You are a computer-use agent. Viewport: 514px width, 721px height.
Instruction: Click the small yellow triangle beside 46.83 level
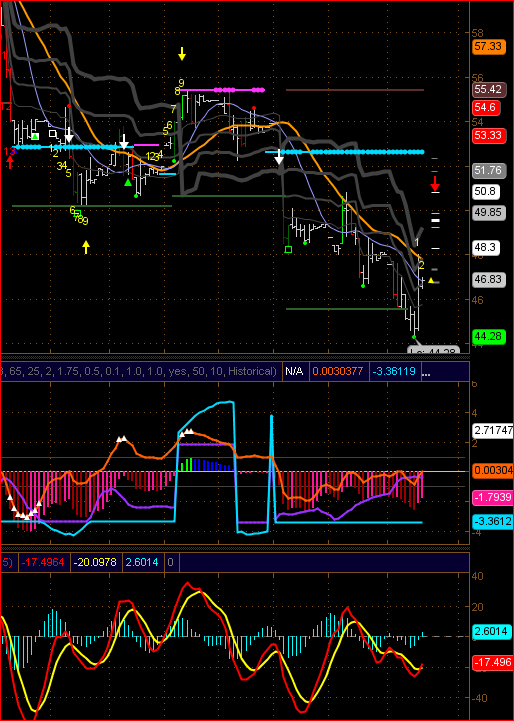pos(431,280)
